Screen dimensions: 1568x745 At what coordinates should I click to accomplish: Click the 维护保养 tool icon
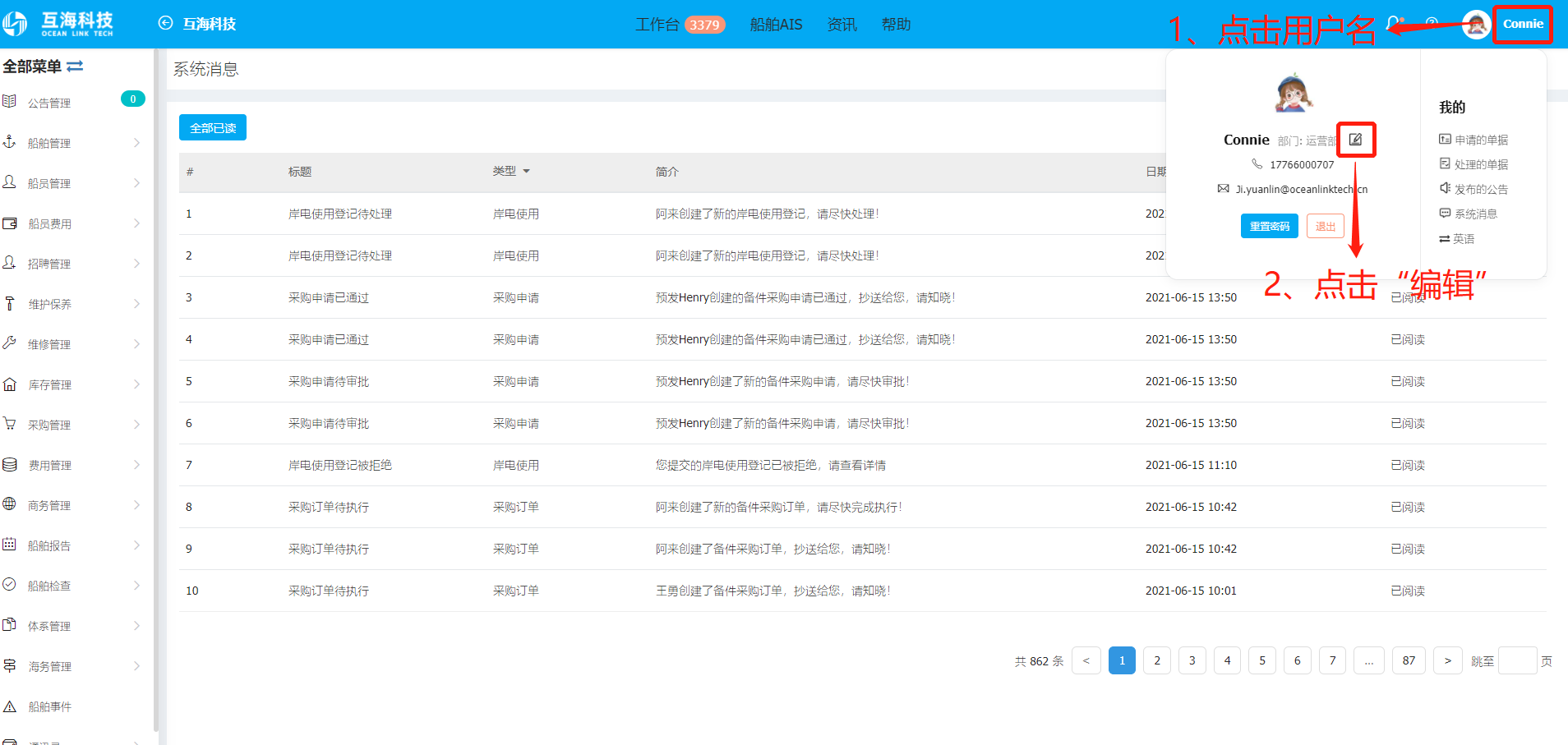click(10, 303)
